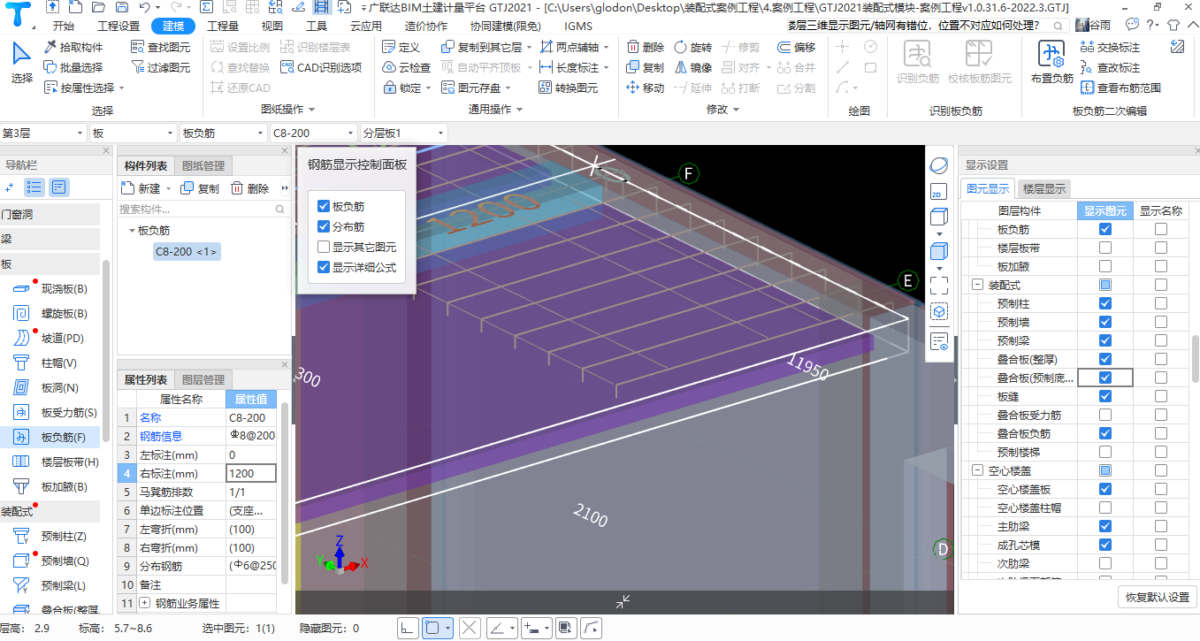Select C8-200 <1> in component tree
Viewport: 1200px width, 641px height.
(x=186, y=251)
